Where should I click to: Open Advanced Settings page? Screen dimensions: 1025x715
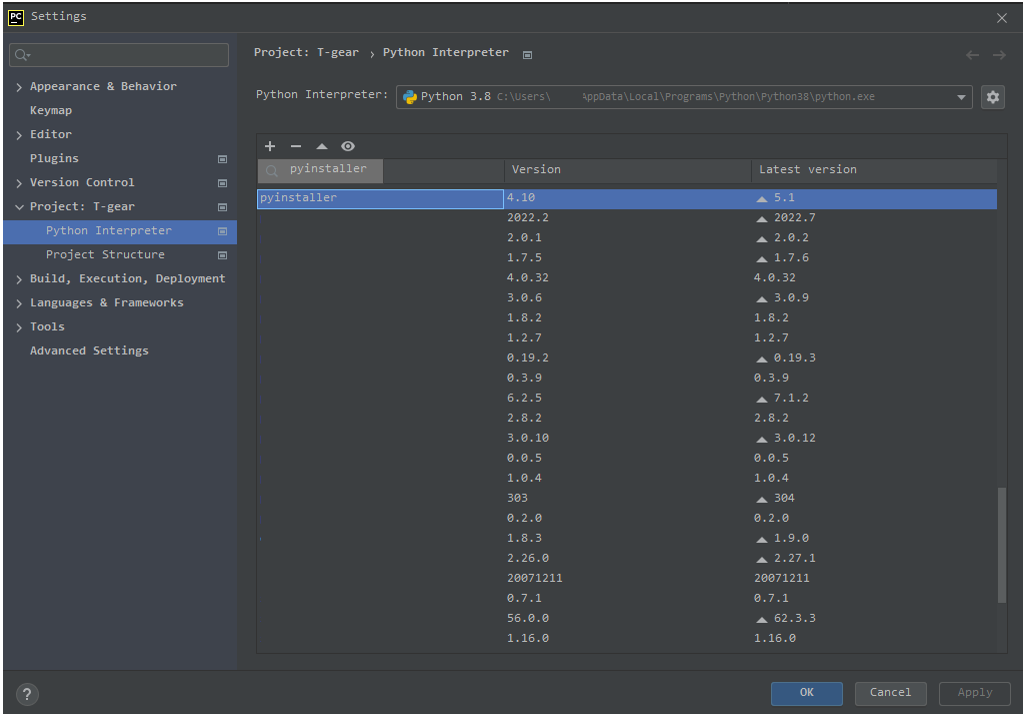pos(89,351)
